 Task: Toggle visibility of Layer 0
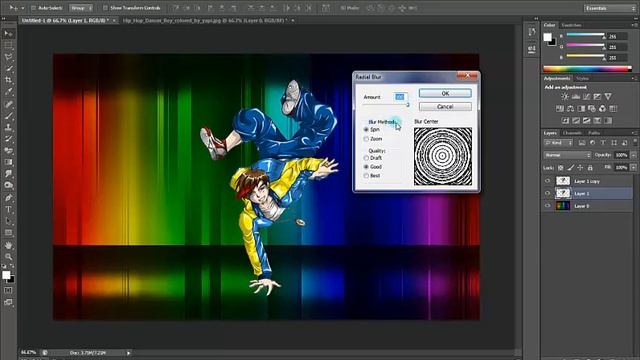[548, 206]
